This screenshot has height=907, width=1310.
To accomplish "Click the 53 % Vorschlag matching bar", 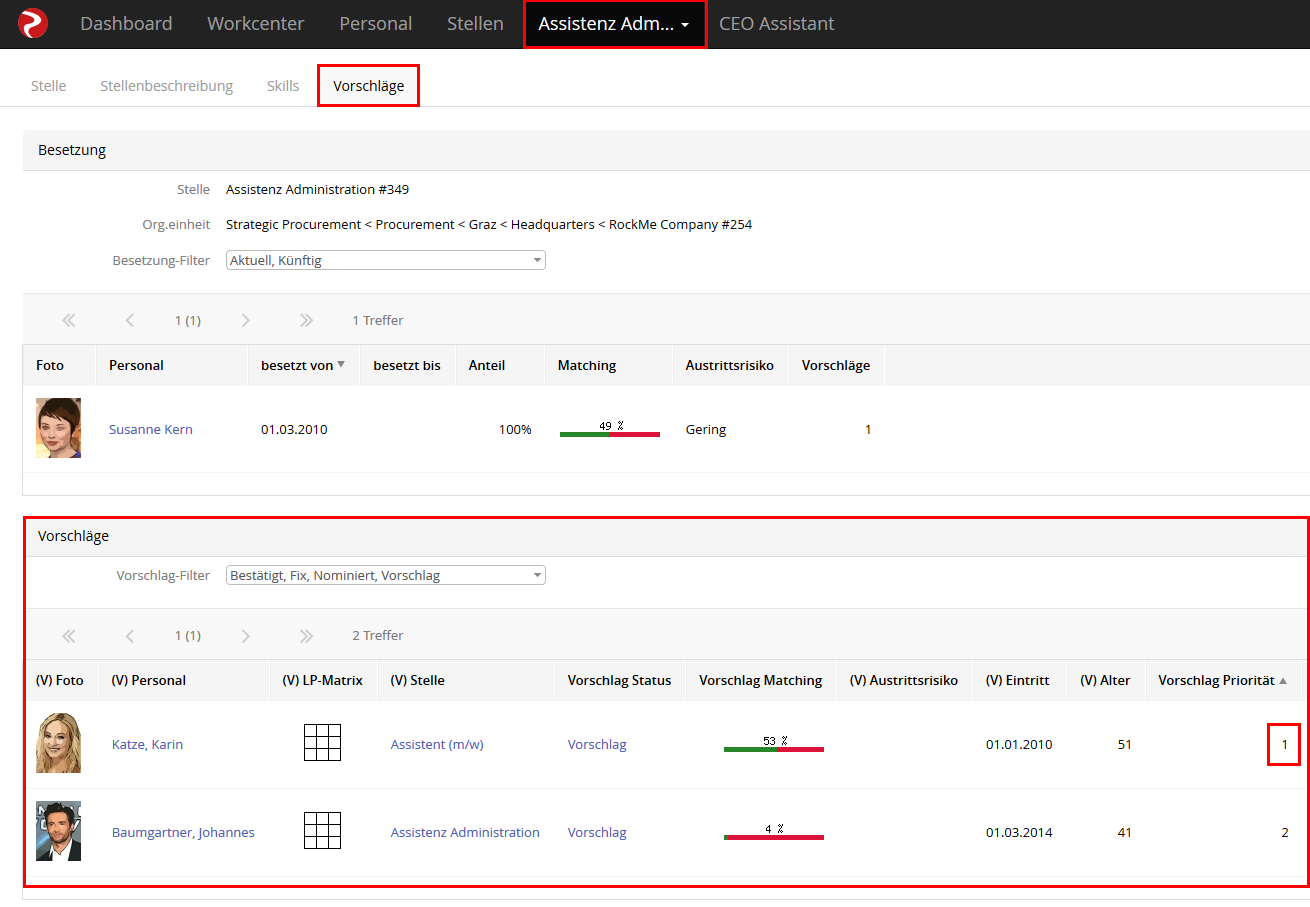I will click(x=774, y=744).
